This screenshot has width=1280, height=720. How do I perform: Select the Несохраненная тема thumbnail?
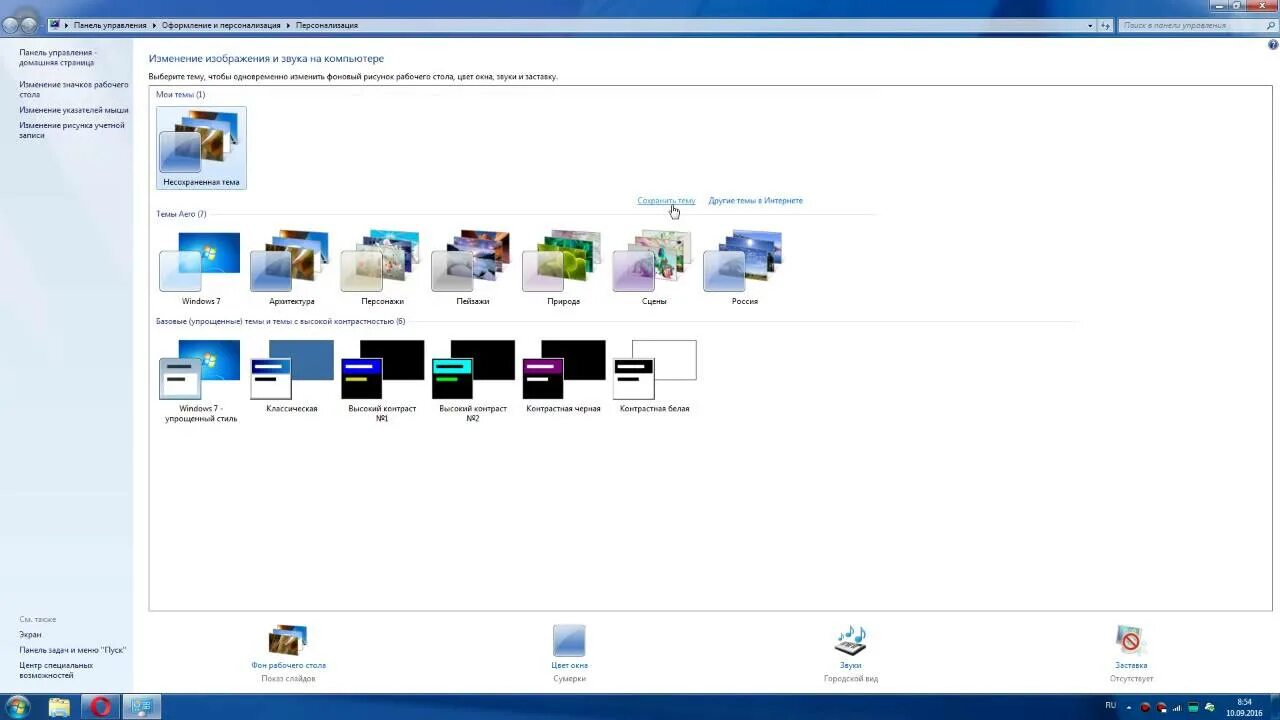point(201,148)
